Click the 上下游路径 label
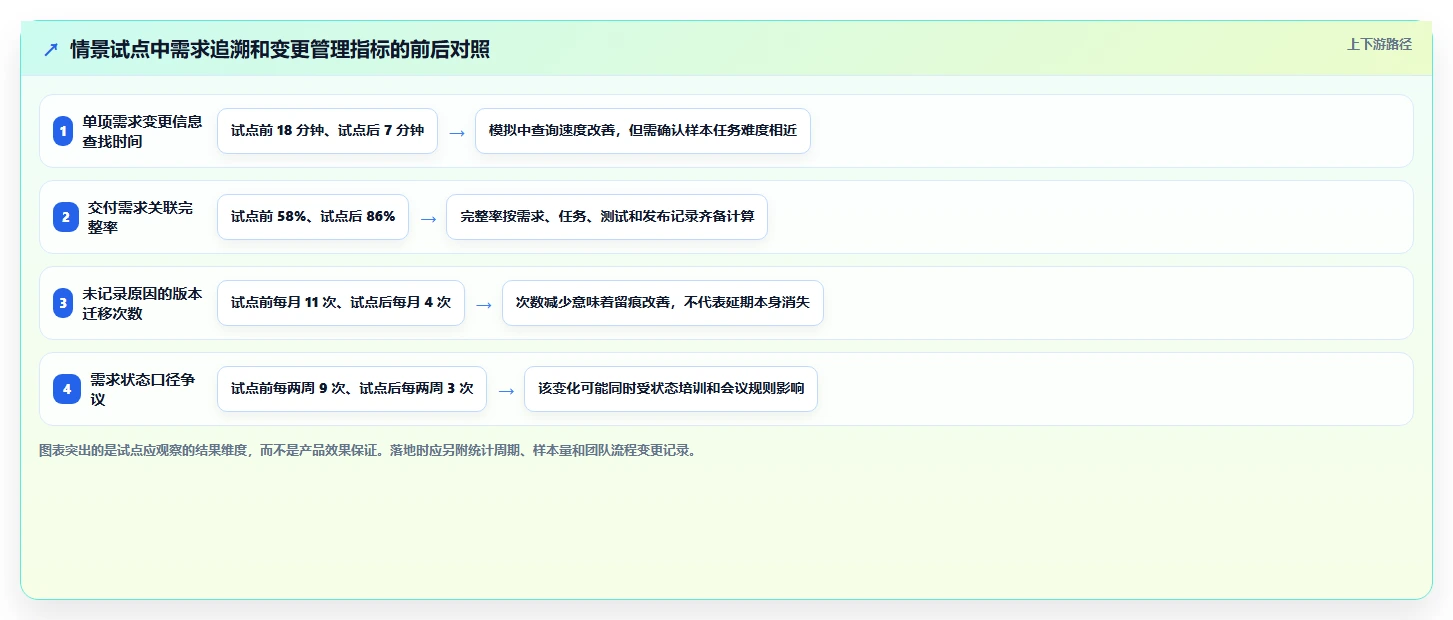1453x620 pixels. pyautogui.click(x=1379, y=44)
